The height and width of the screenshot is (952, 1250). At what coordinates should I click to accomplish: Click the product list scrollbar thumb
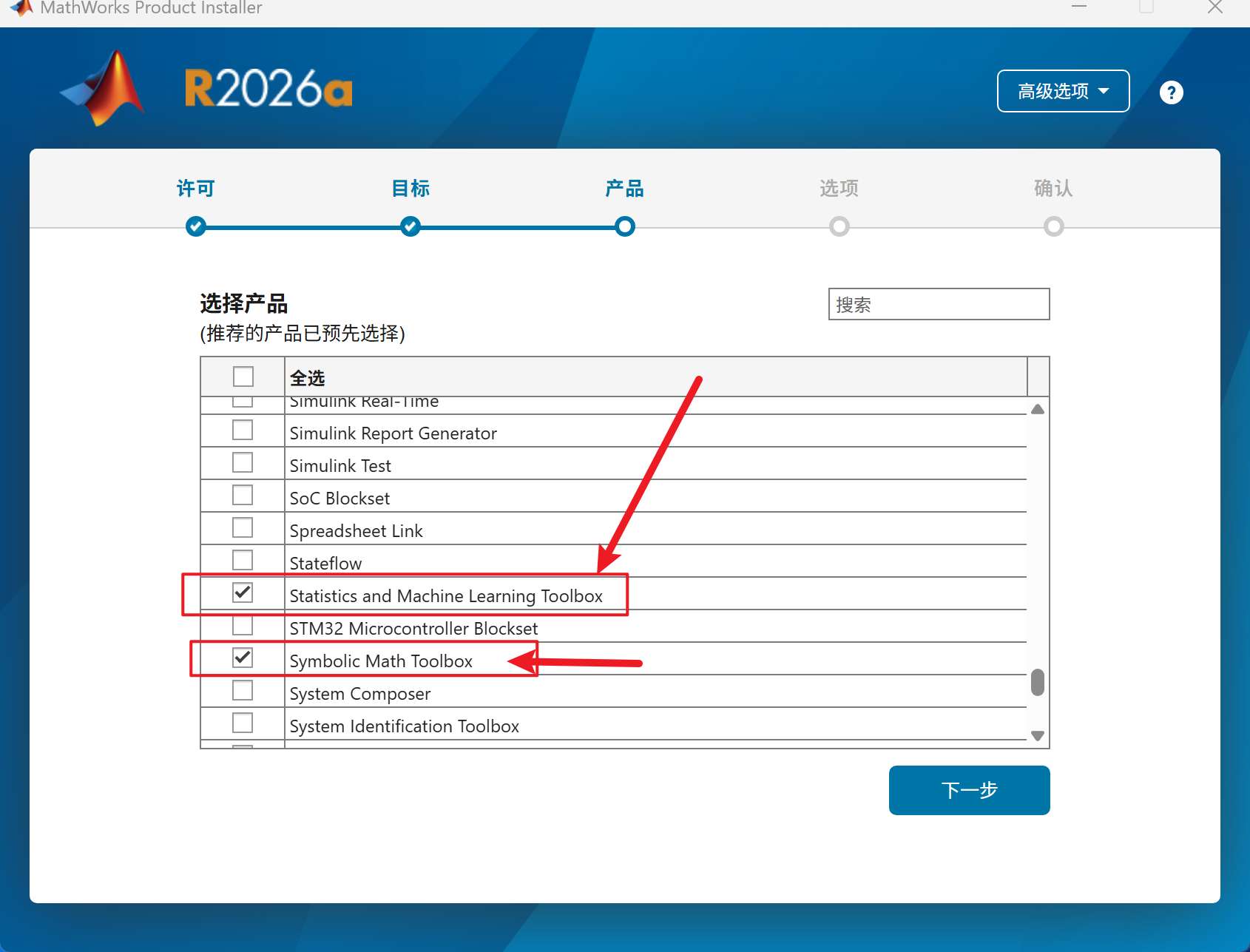1038,683
